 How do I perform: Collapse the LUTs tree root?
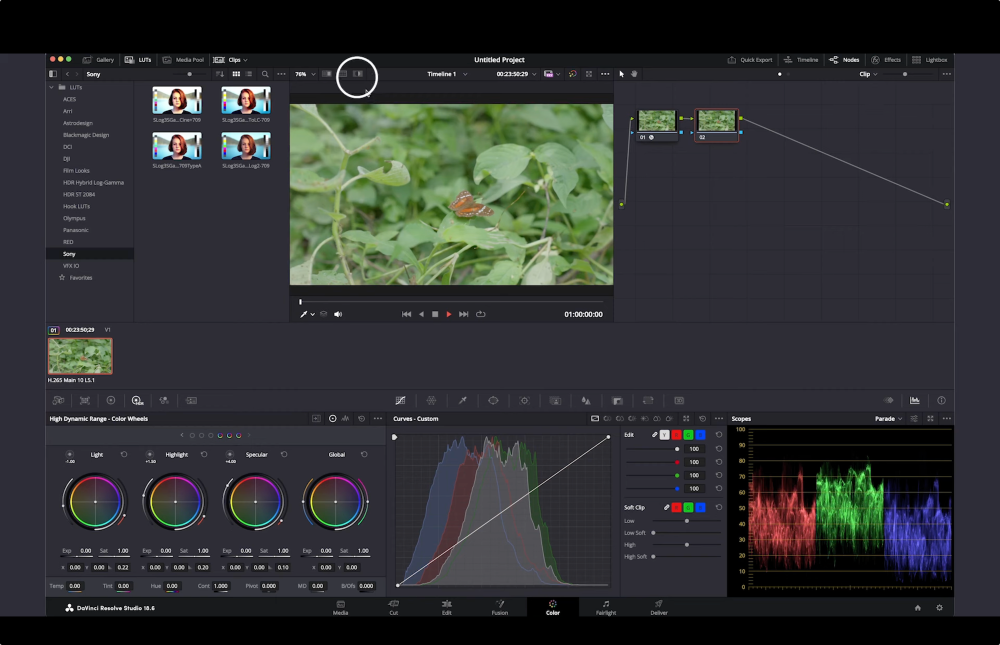52,87
